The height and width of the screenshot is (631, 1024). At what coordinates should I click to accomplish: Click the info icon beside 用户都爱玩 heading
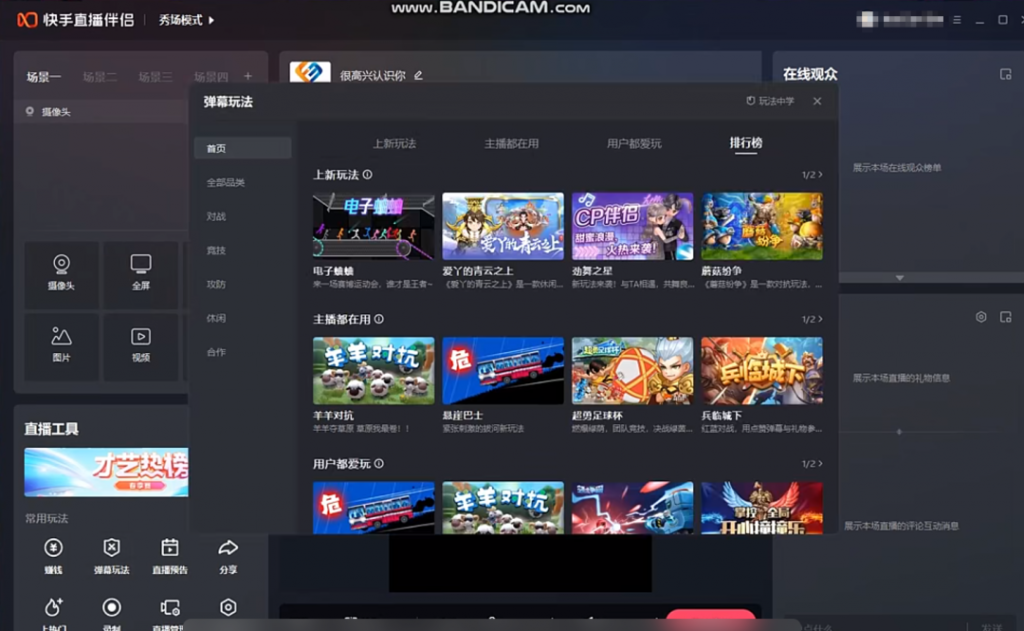(379, 463)
